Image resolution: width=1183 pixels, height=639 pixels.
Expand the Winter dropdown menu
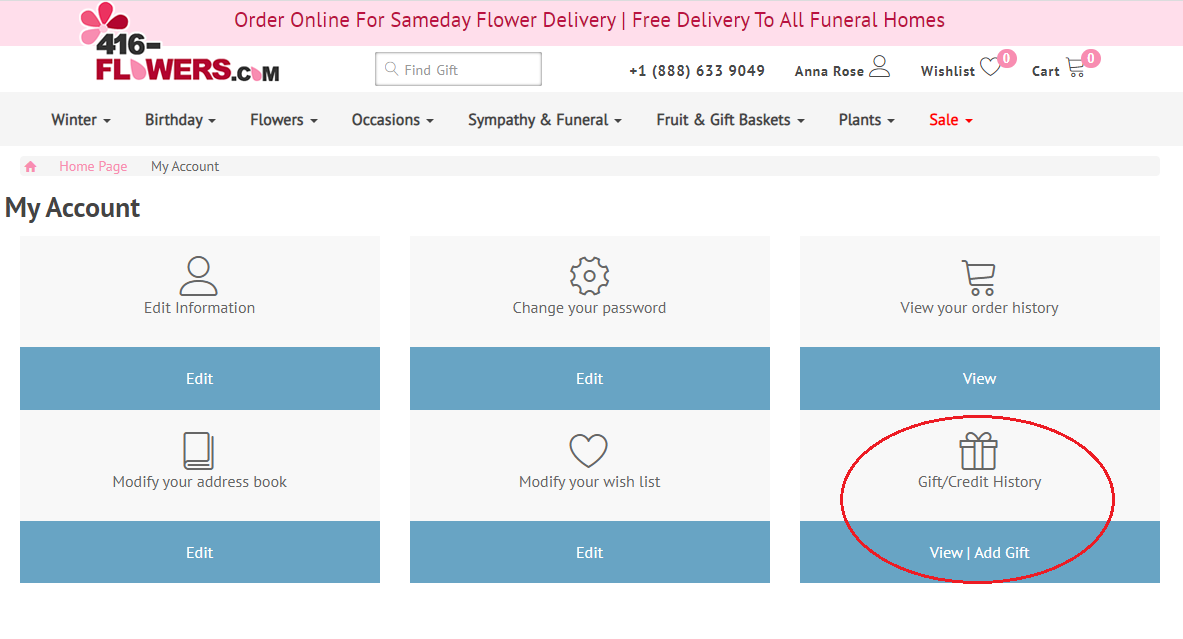[x=81, y=120]
